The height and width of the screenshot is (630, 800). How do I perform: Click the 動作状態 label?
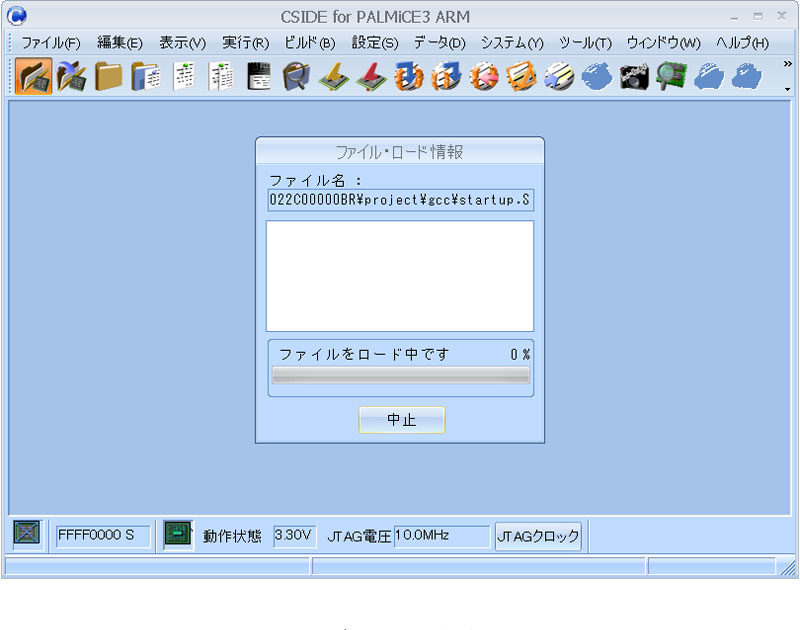click(x=232, y=536)
